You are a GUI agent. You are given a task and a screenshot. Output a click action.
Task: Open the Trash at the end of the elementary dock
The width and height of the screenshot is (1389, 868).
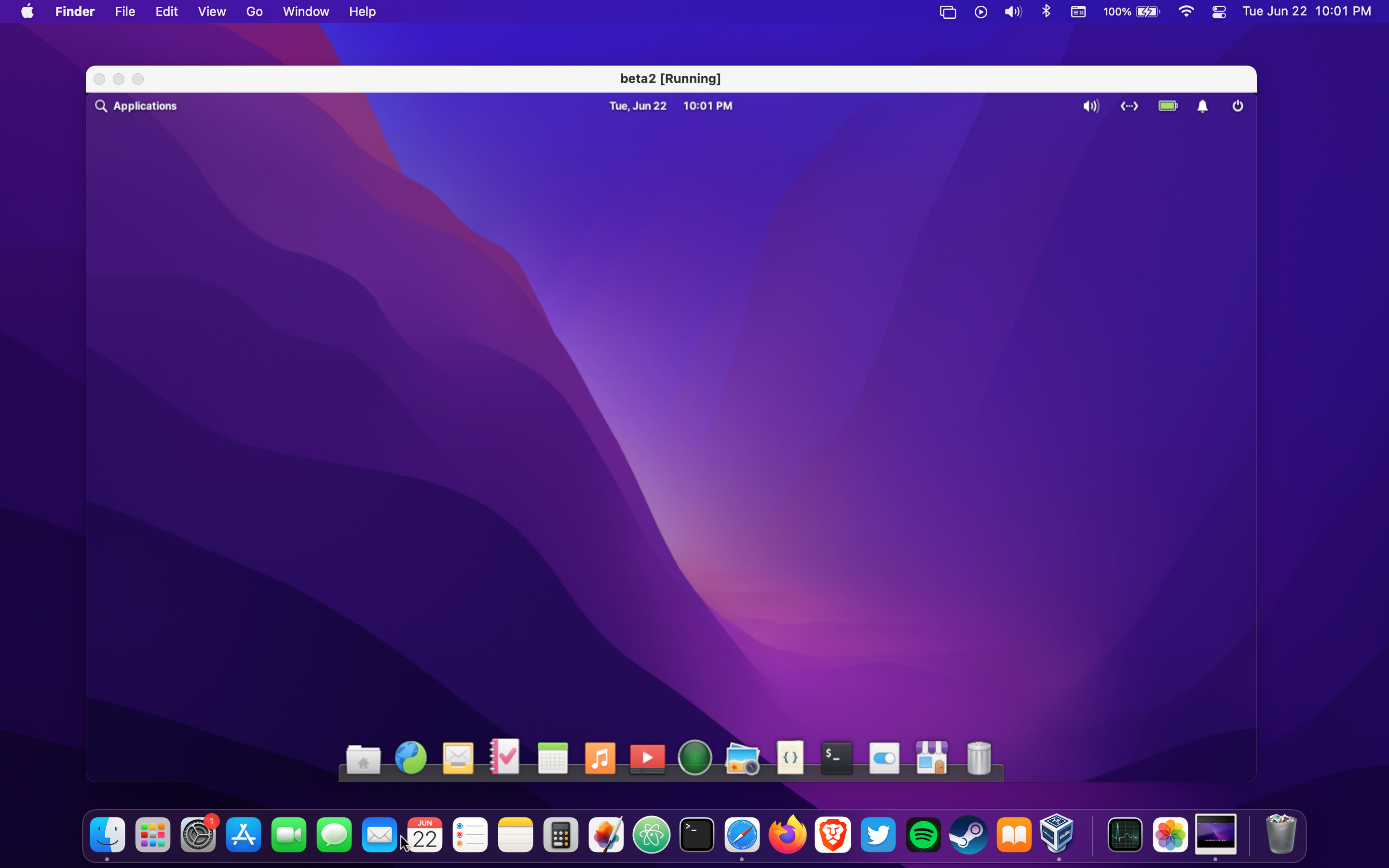[979, 758]
